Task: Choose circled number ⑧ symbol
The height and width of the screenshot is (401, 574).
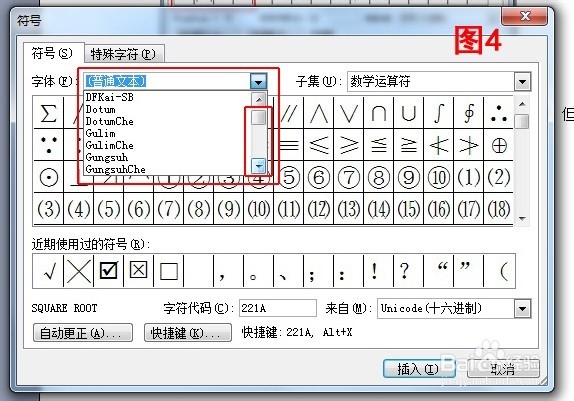Action: (379, 177)
